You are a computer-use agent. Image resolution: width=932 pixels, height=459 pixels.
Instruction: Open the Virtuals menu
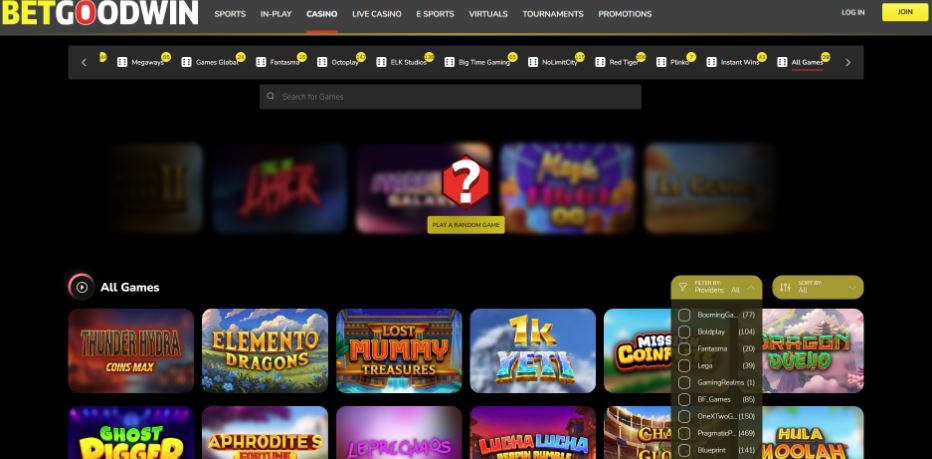[x=488, y=14]
